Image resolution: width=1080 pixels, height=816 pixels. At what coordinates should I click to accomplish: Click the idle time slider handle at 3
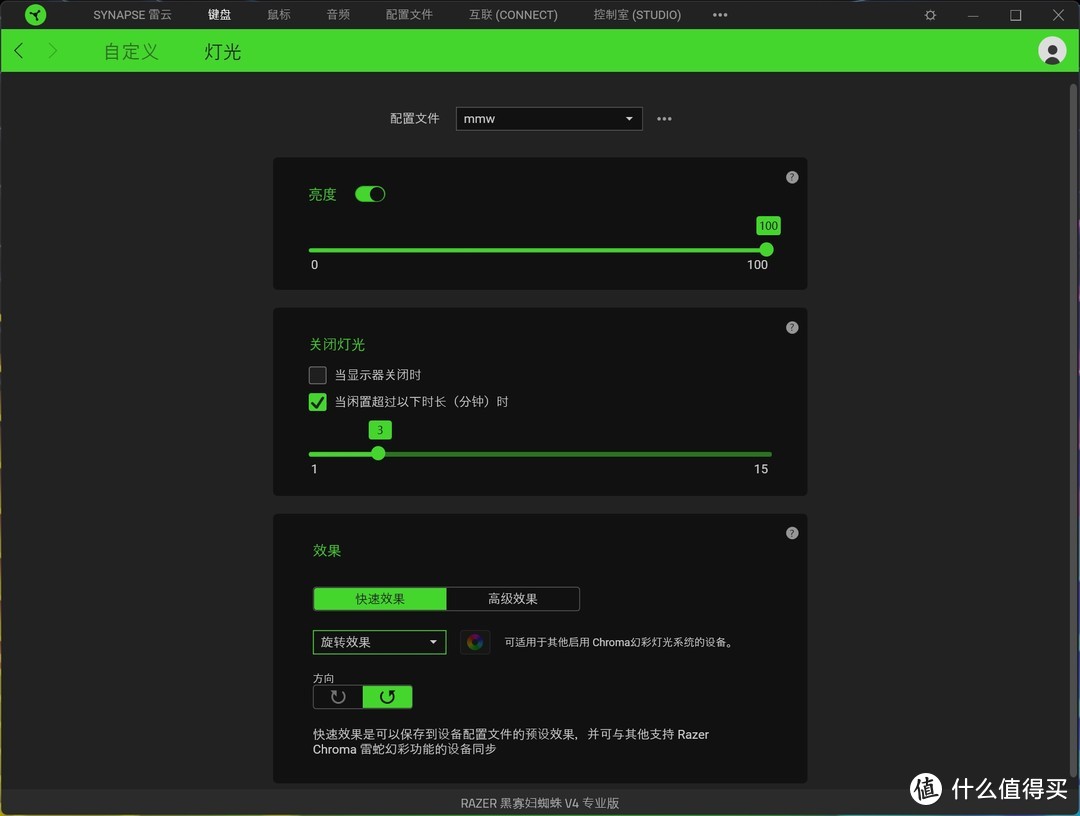pos(378,453)
